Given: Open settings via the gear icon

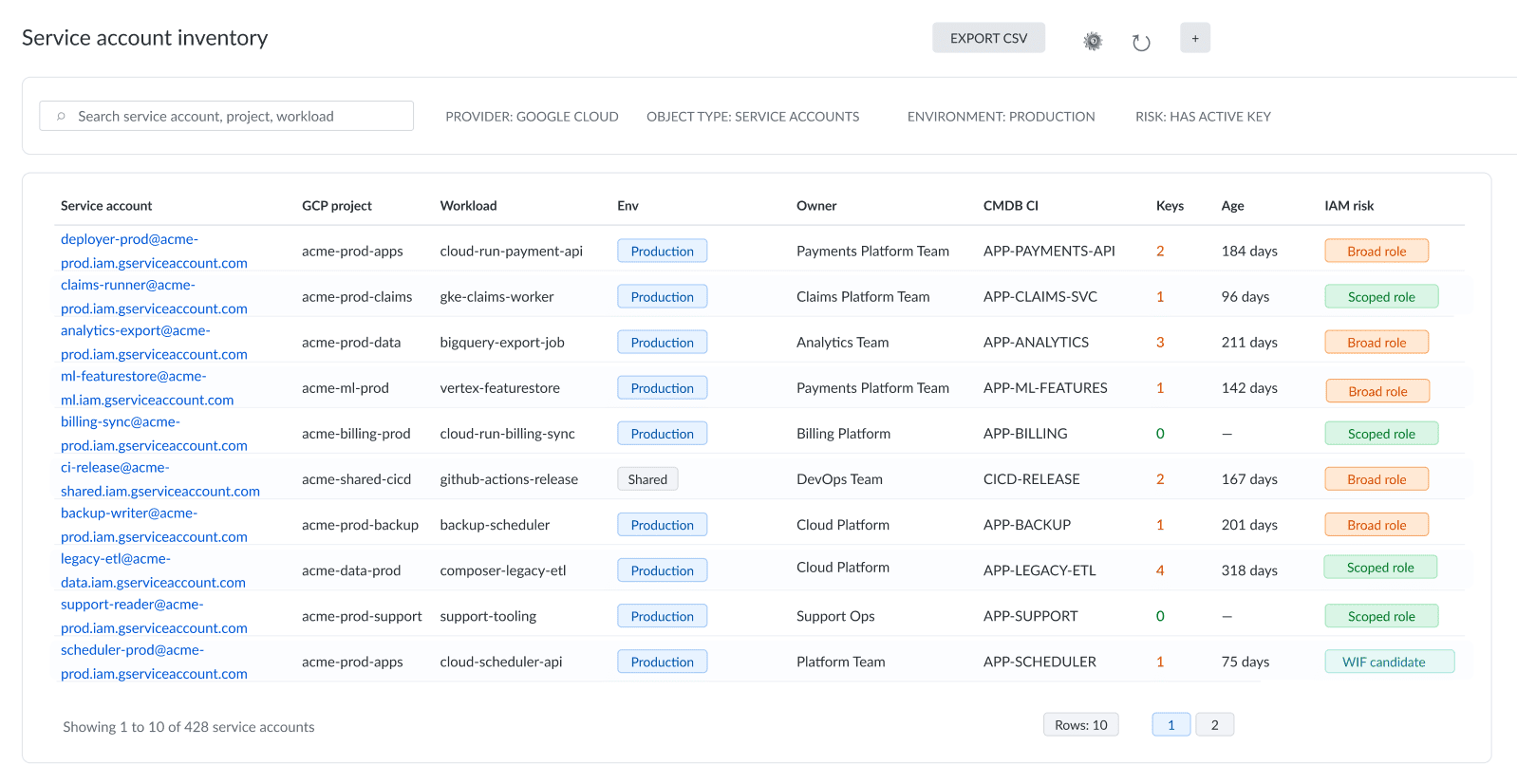Looking at the screenshot, I should (x=1093, y=41).
